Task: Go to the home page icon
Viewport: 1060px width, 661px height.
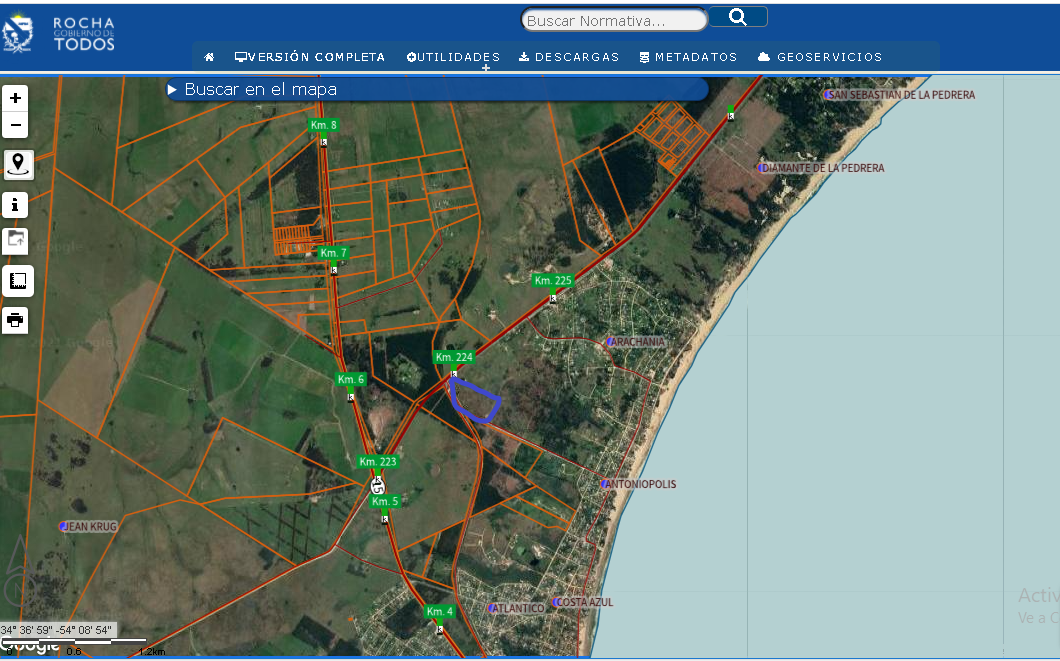Action: coord(209,57)
